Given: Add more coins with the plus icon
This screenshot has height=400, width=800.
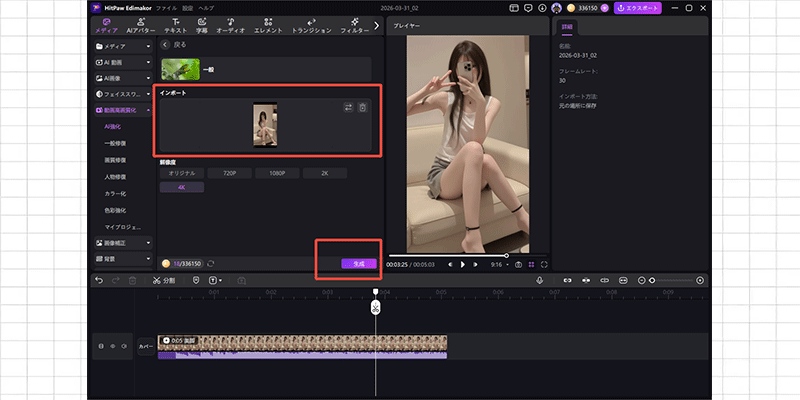Looking at the screenshot, I should 605,8.
